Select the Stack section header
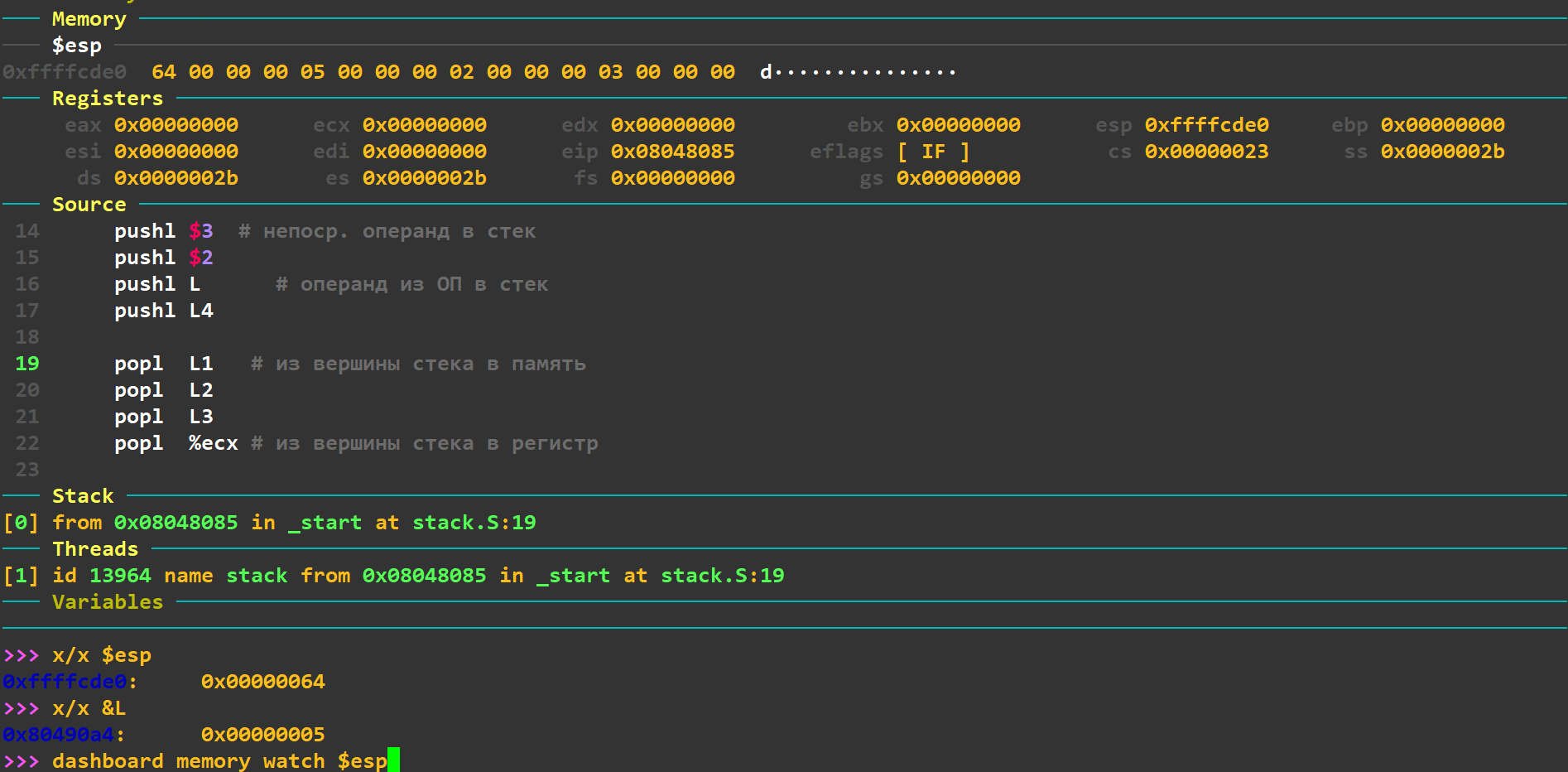Screen dimensions: 1568x772 (x=83, y=496)
